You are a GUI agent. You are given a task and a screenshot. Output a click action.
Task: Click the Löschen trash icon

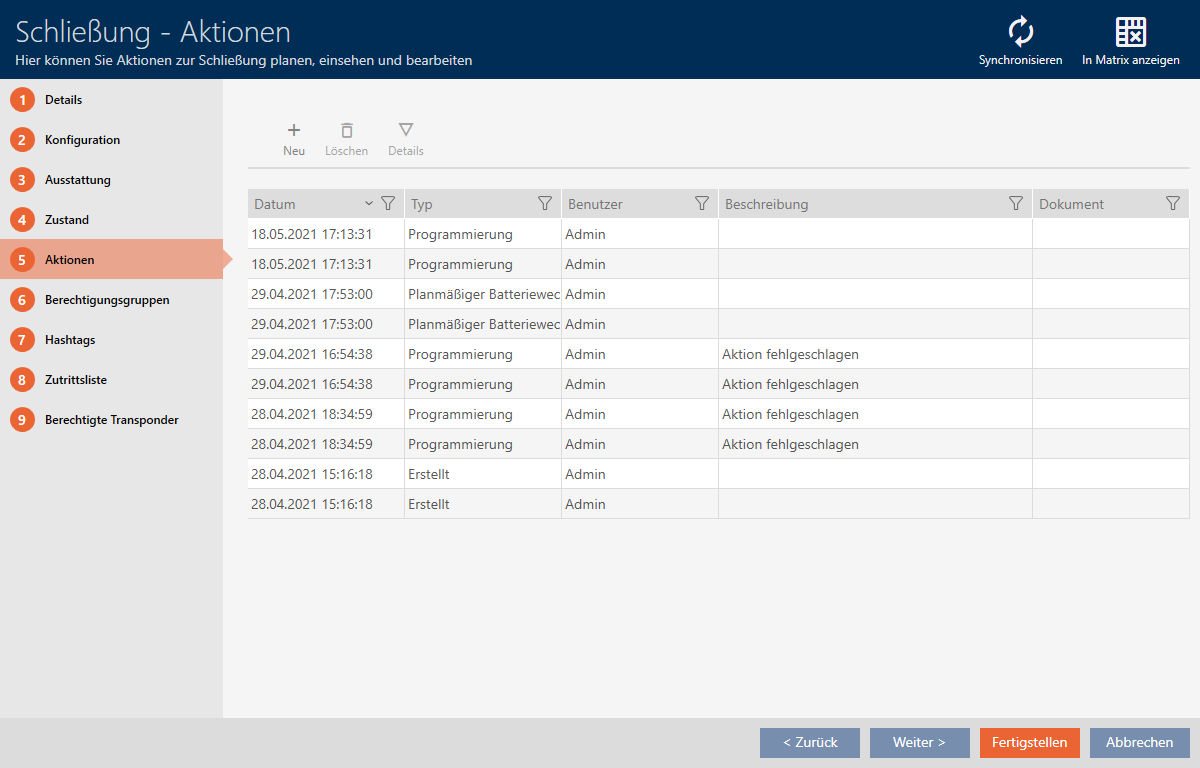pos(346,130)
